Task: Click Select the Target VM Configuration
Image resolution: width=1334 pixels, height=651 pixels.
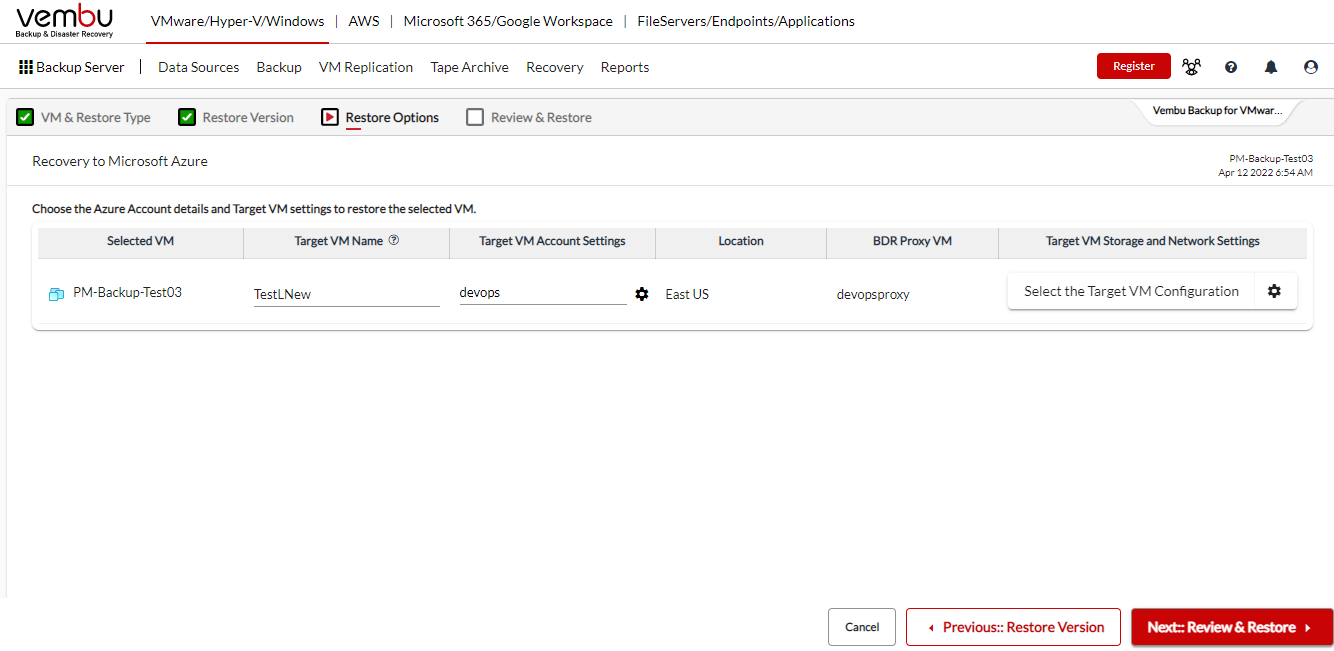Action: tap(1131, 291)
